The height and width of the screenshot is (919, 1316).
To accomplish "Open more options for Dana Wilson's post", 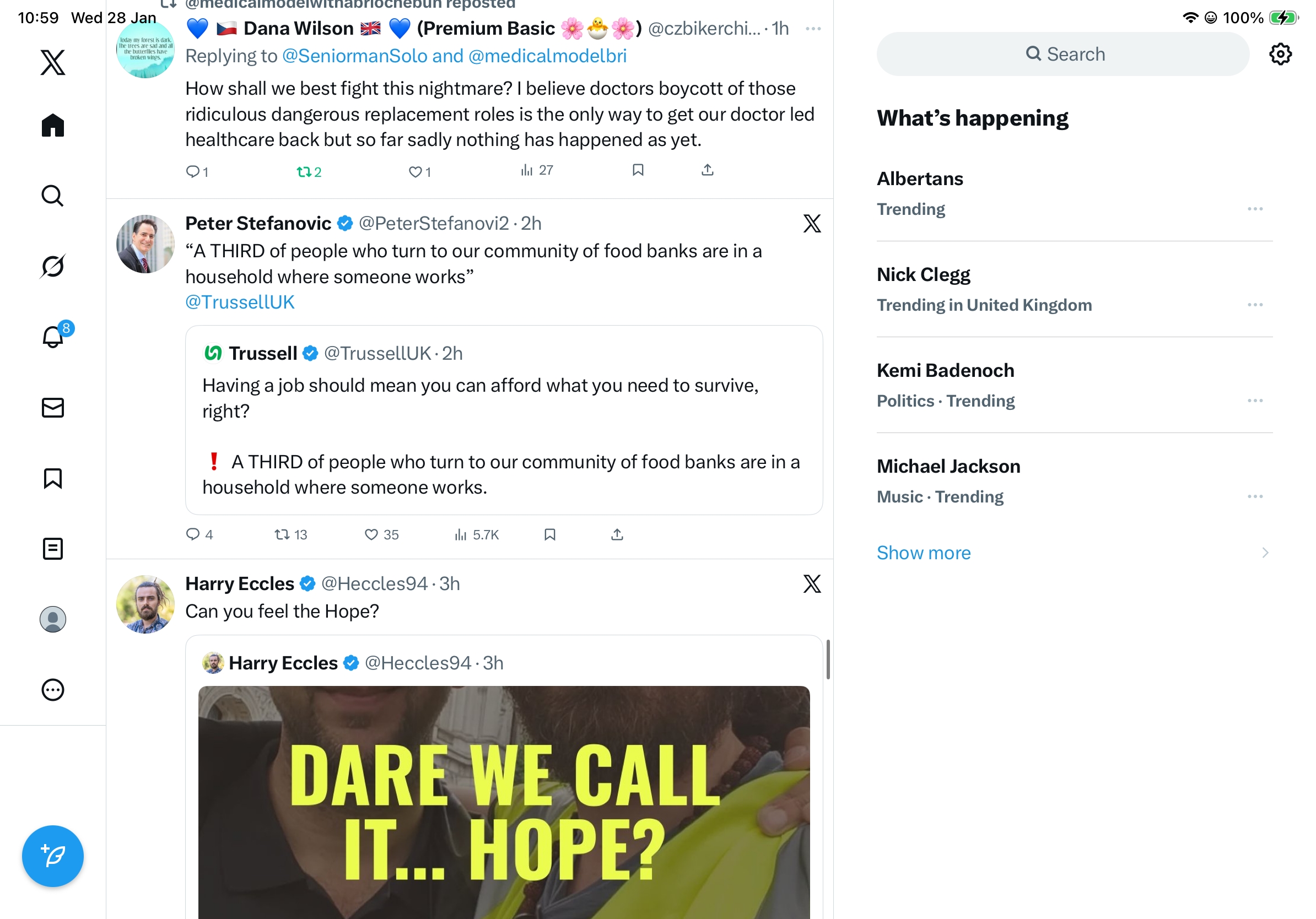I will 813,28.
